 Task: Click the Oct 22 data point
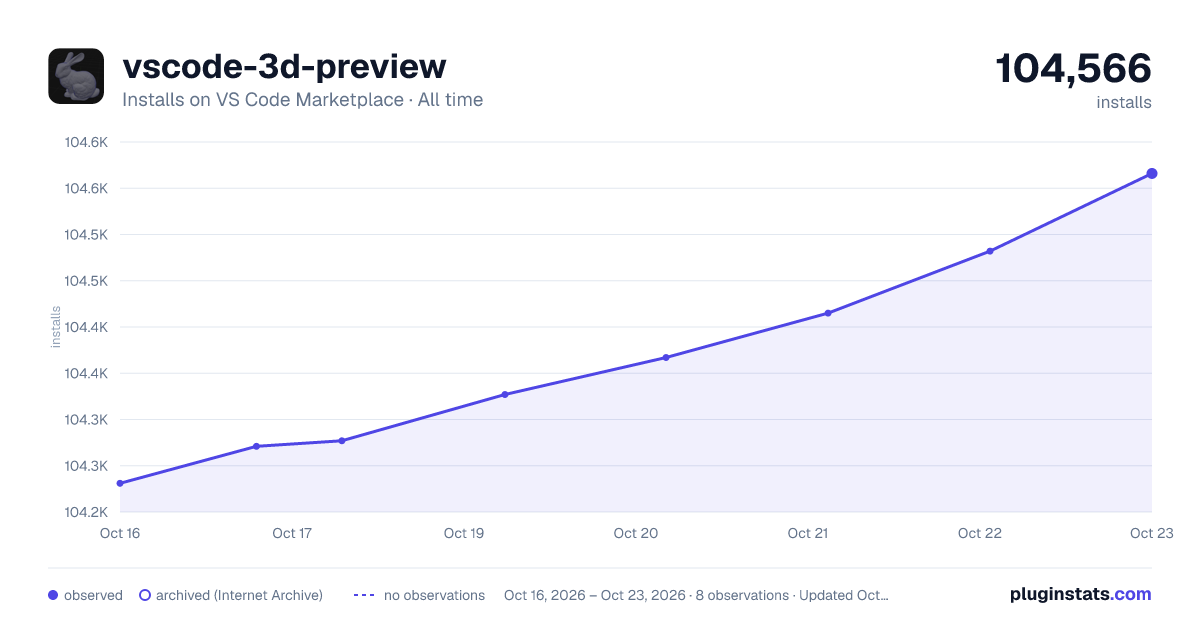(990, 251)
